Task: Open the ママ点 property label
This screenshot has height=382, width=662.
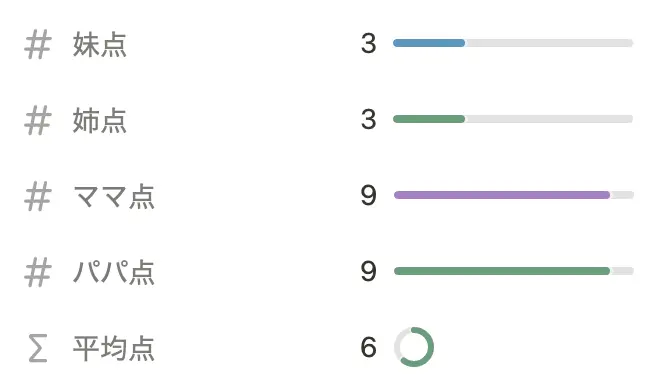Action: tap(114, 197)
